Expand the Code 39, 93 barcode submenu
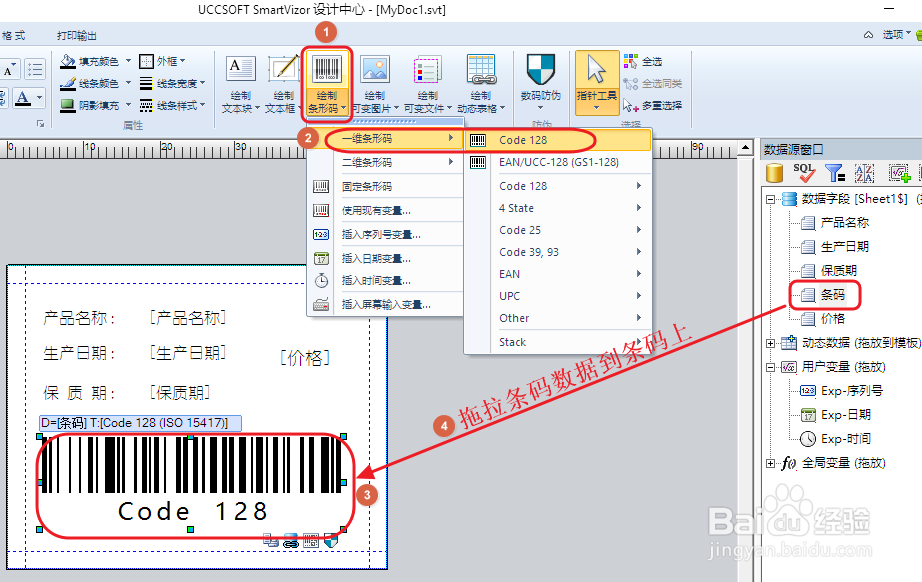 558,252
